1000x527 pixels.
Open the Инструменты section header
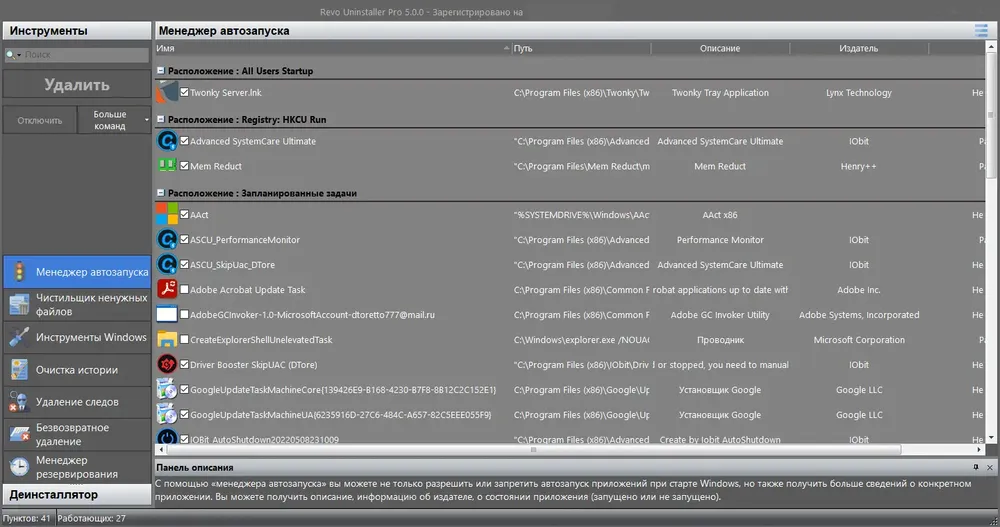tap(77, 31)
